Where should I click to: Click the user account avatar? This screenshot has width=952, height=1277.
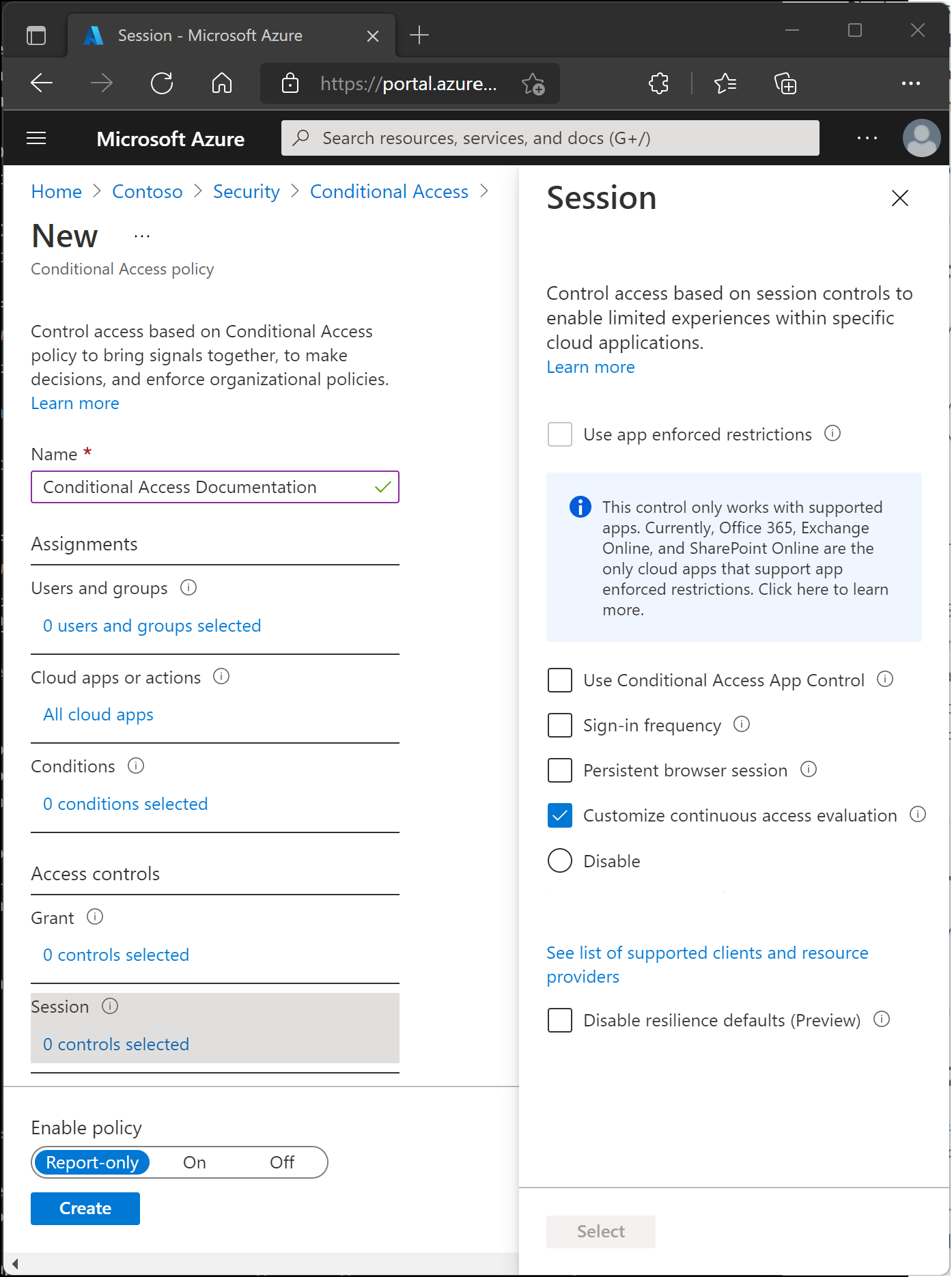[x=921, y=138]
